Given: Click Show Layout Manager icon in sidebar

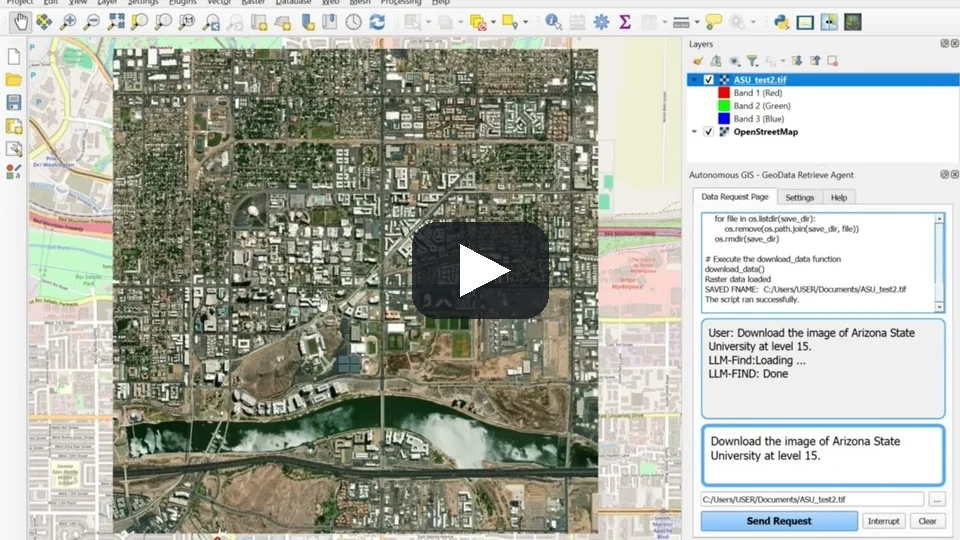Looking at the screenshot, I should [13, 149].
